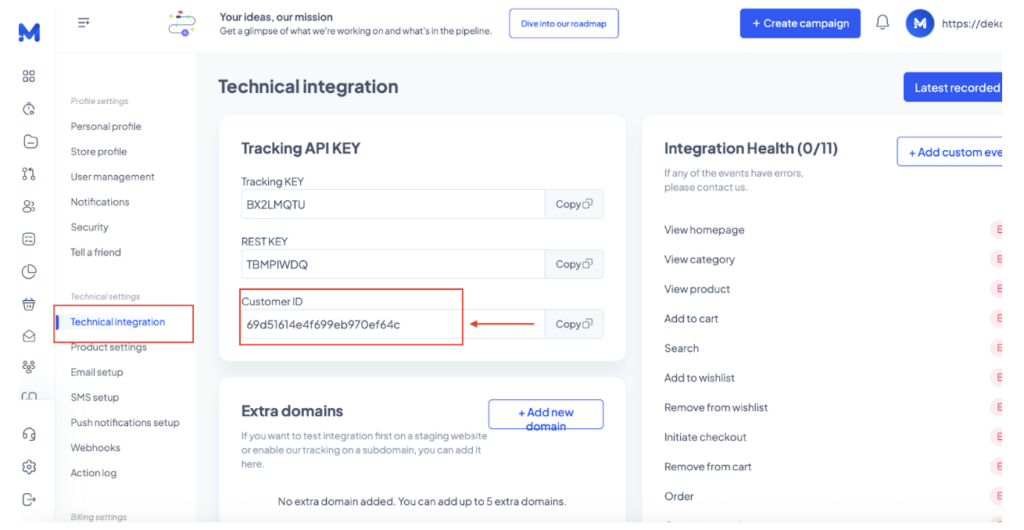
Task: Click the shopping basket icon in sidebar
Action: point(29,304)
